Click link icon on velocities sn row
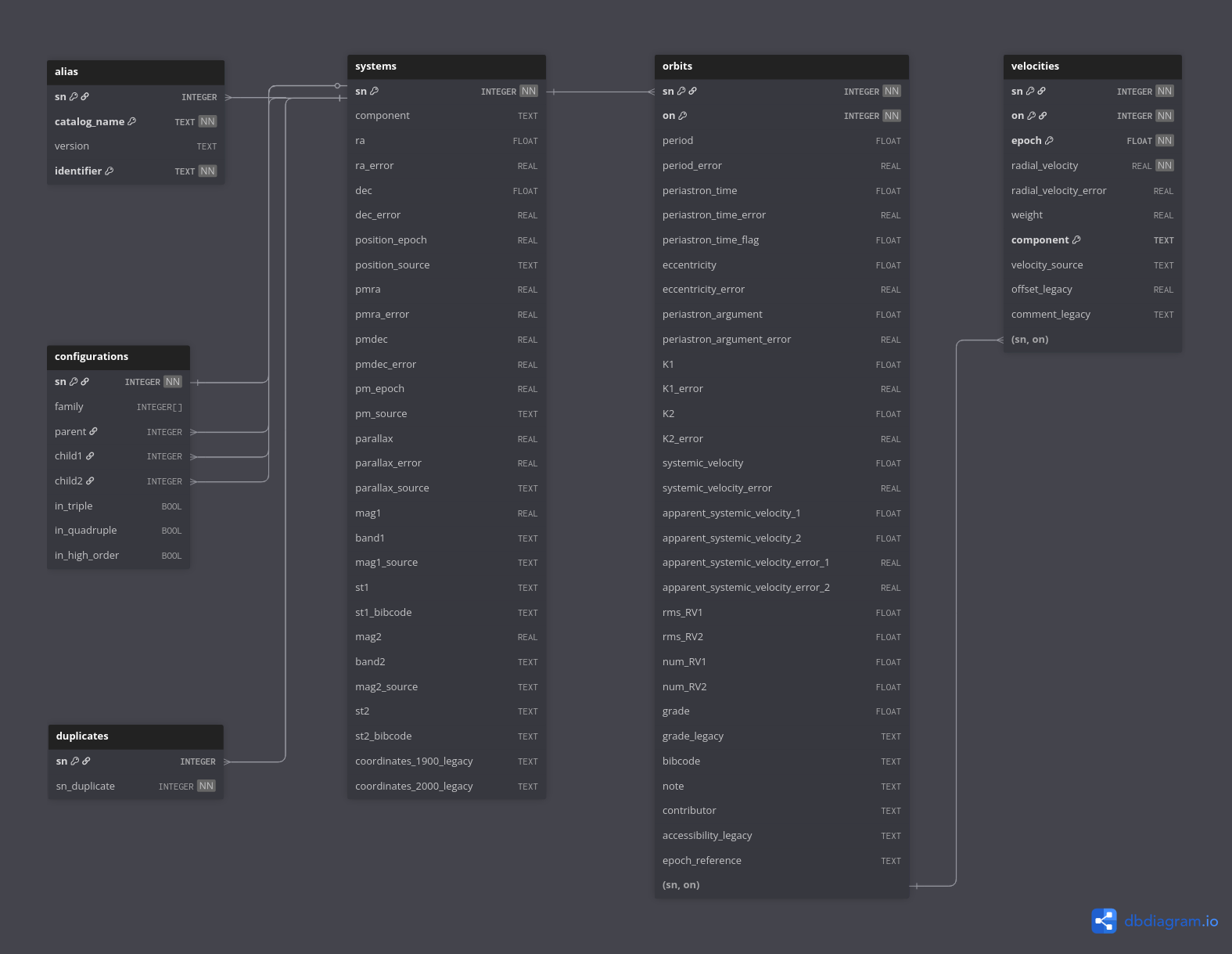The width and height of the screenshot is (1232, 954). [1041, 92]
